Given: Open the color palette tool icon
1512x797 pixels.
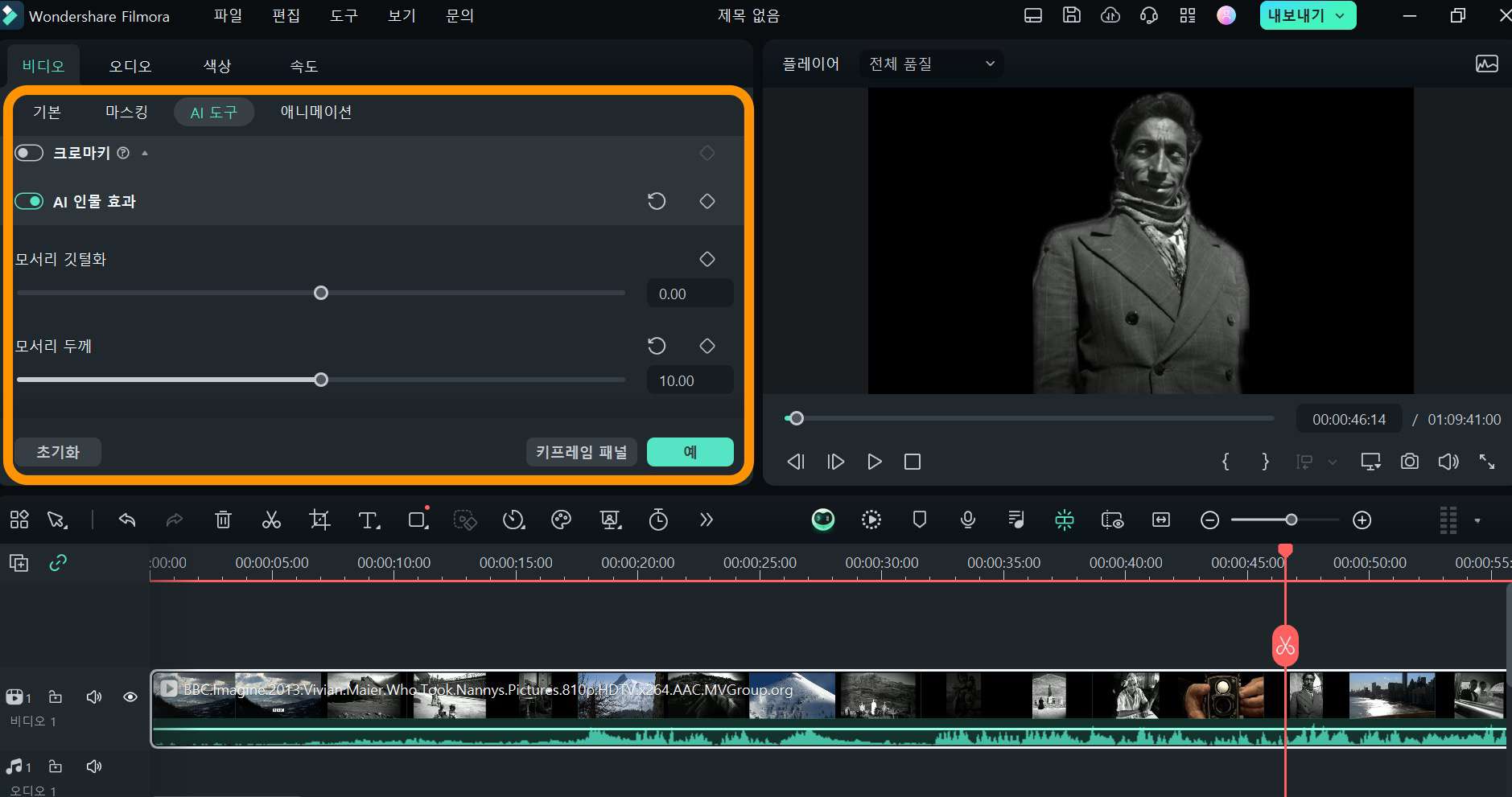Looking at the screenshot, I should 562,520.
